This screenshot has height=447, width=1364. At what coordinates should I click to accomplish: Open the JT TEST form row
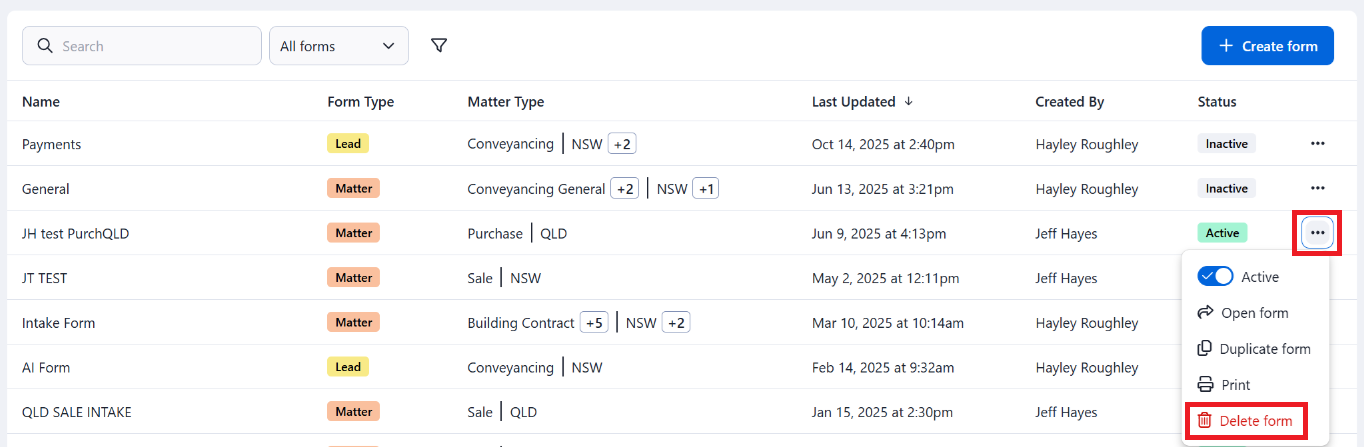45,278
